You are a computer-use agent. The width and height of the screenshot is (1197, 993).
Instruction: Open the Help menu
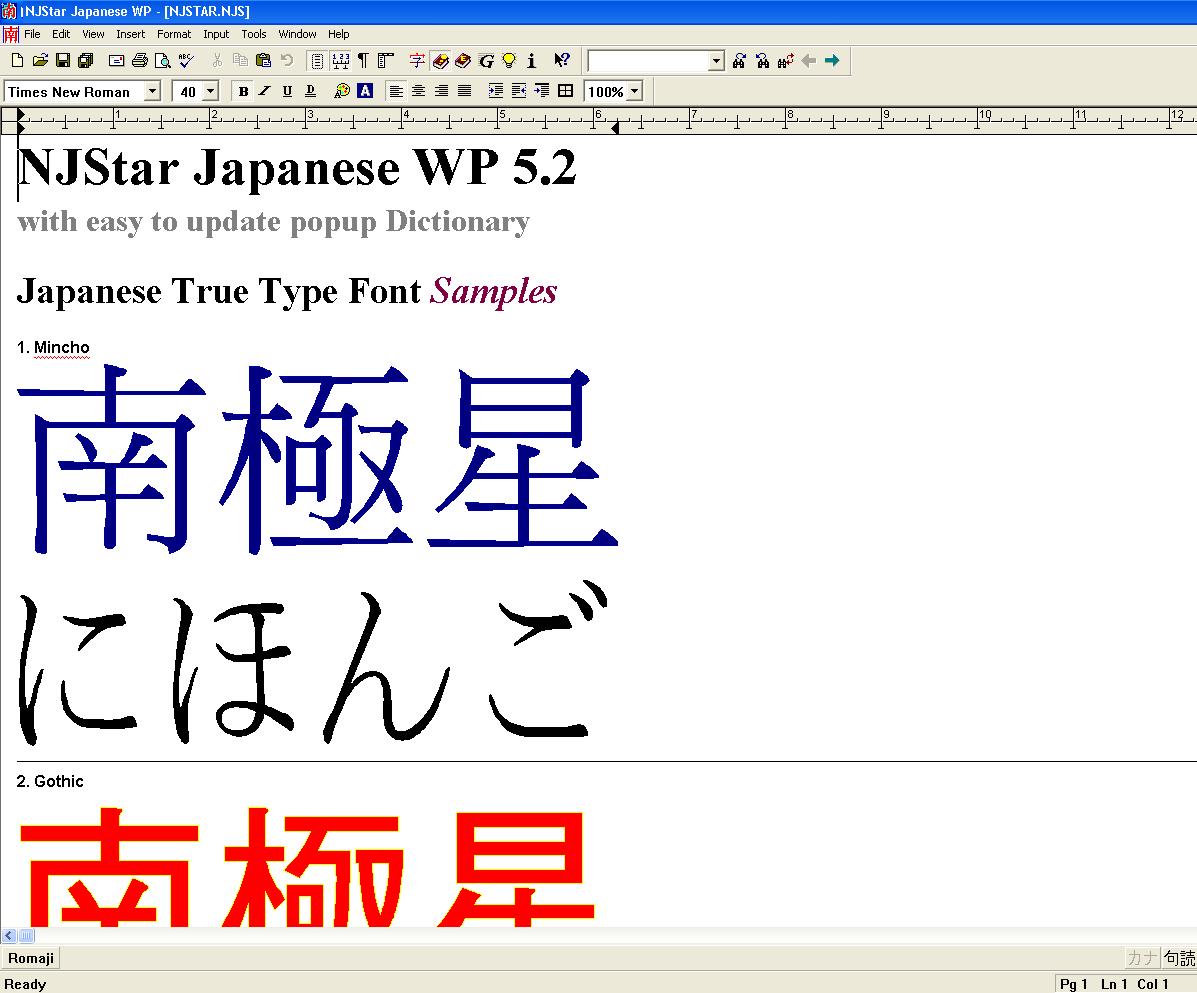coord(338,34)
